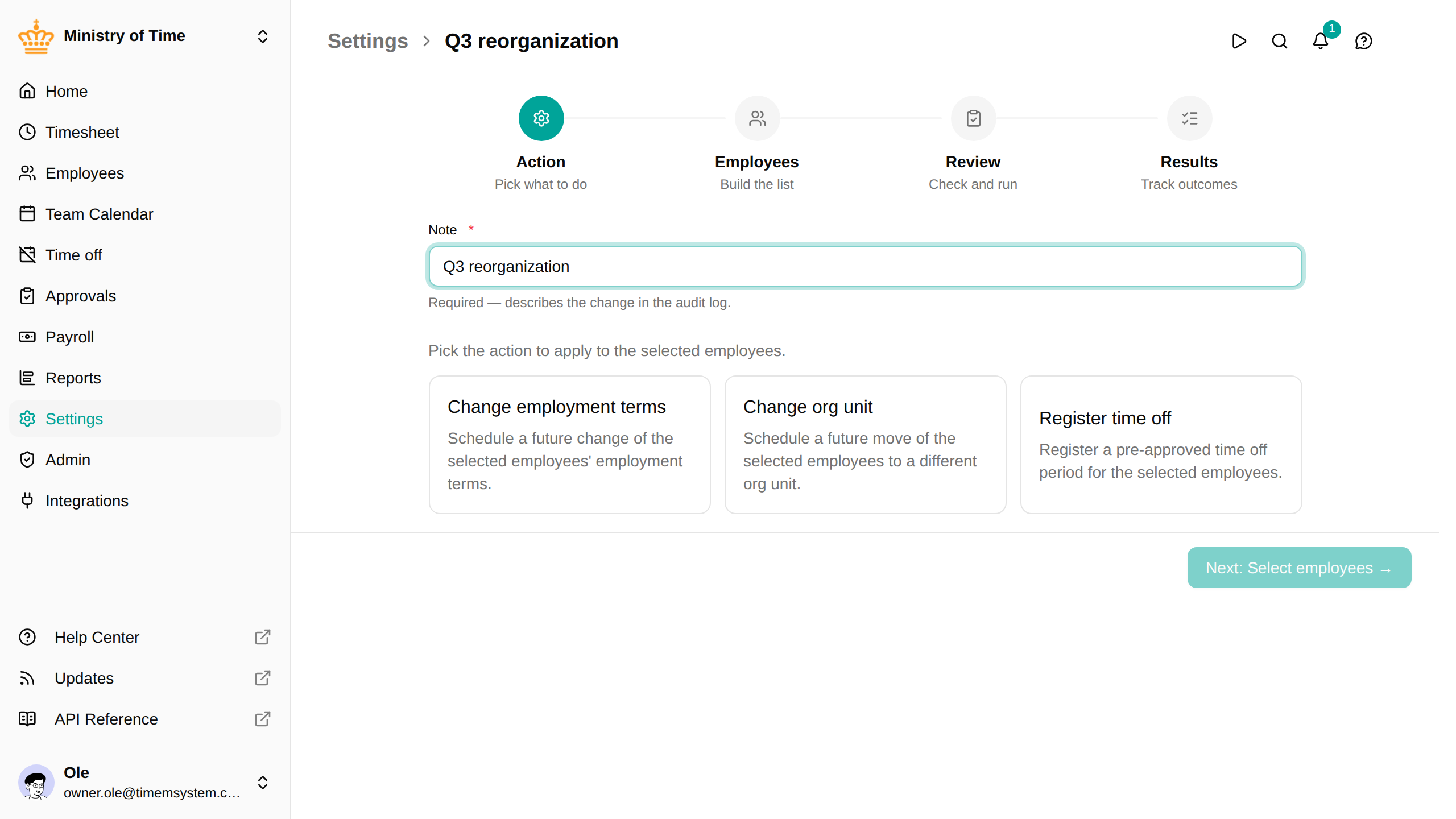Open notifications bell icon

[x=1321, y=41]
